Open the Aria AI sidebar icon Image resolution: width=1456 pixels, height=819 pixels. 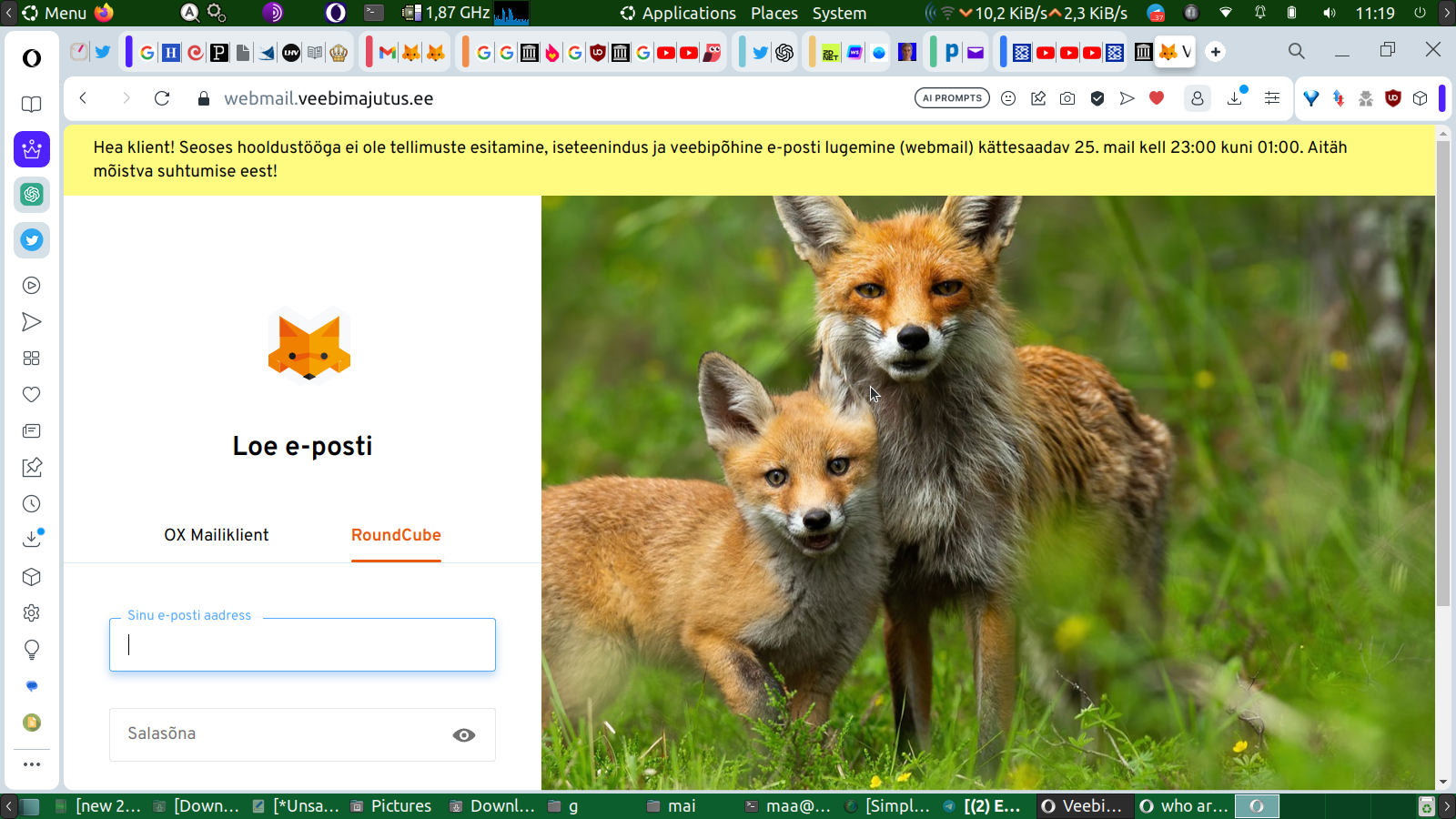pos(32,149)
